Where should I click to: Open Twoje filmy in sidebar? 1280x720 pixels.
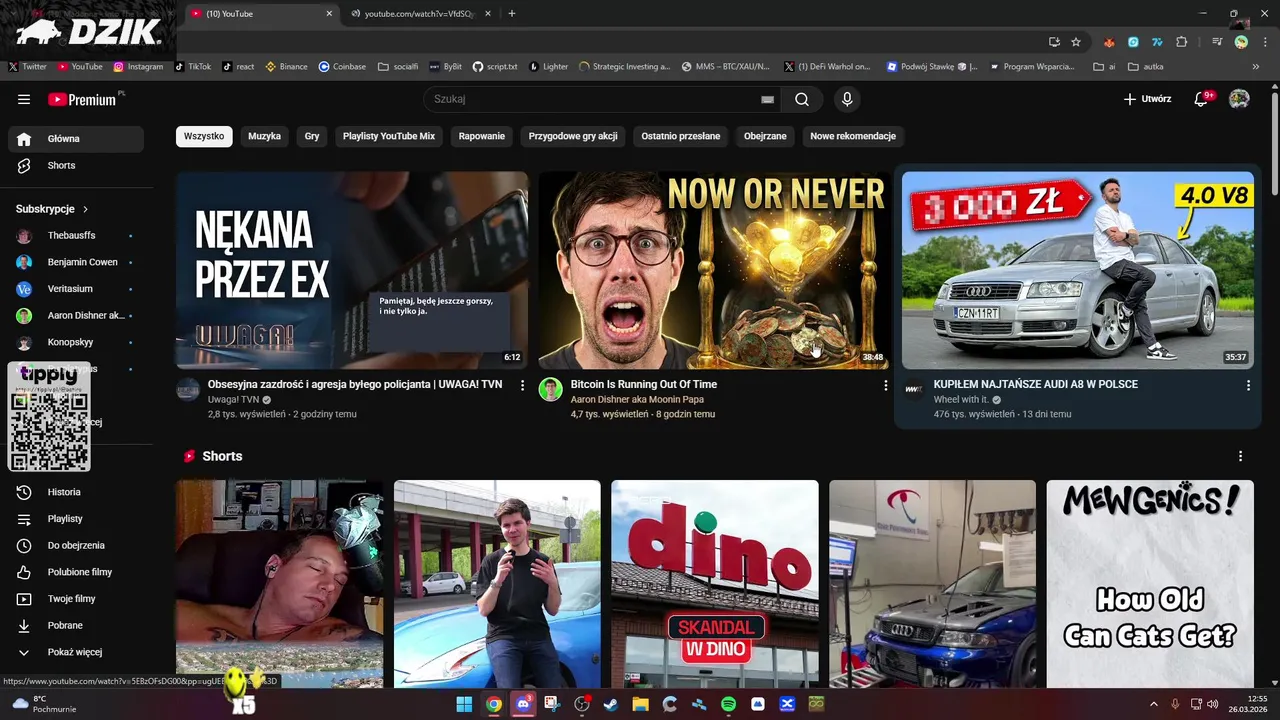pos(76,599)
